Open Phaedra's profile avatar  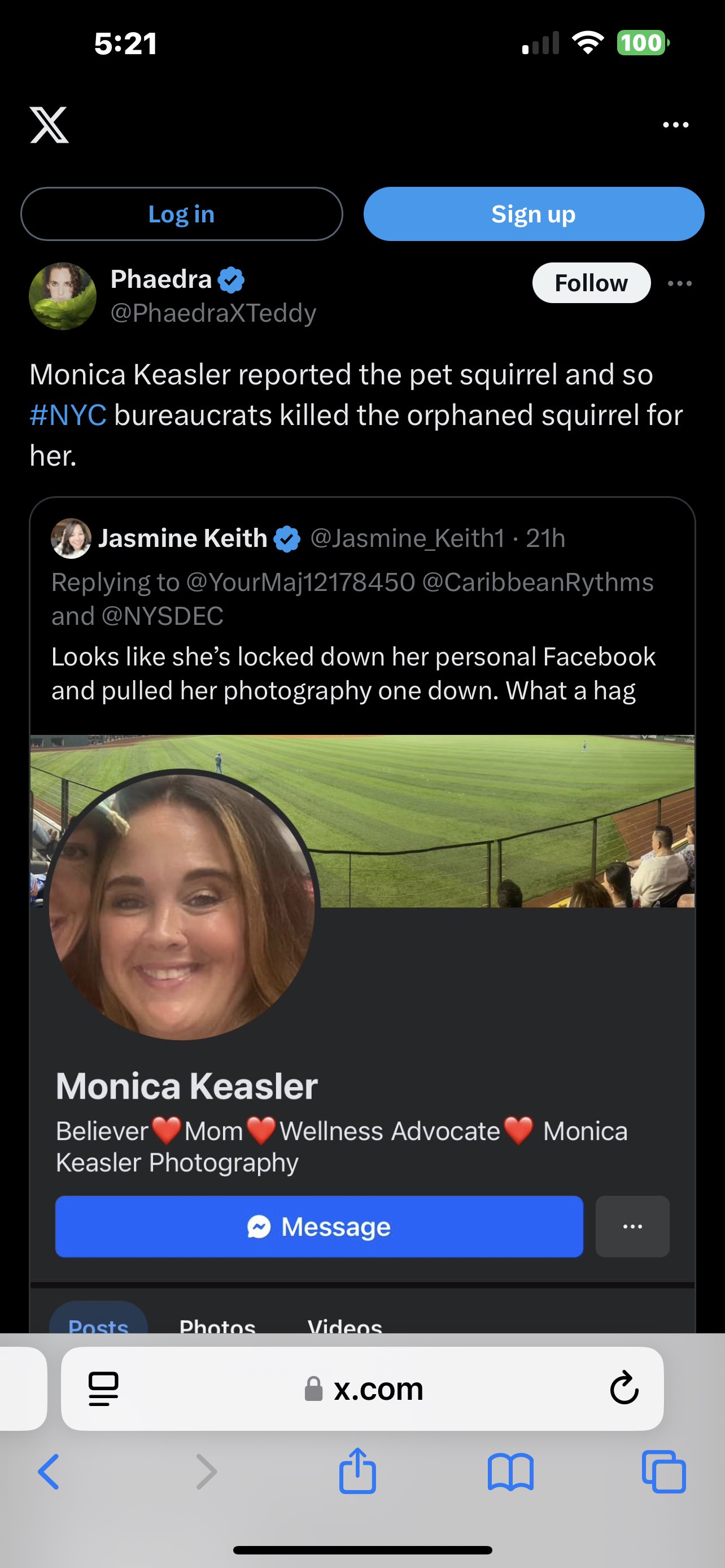coord(63,296)
